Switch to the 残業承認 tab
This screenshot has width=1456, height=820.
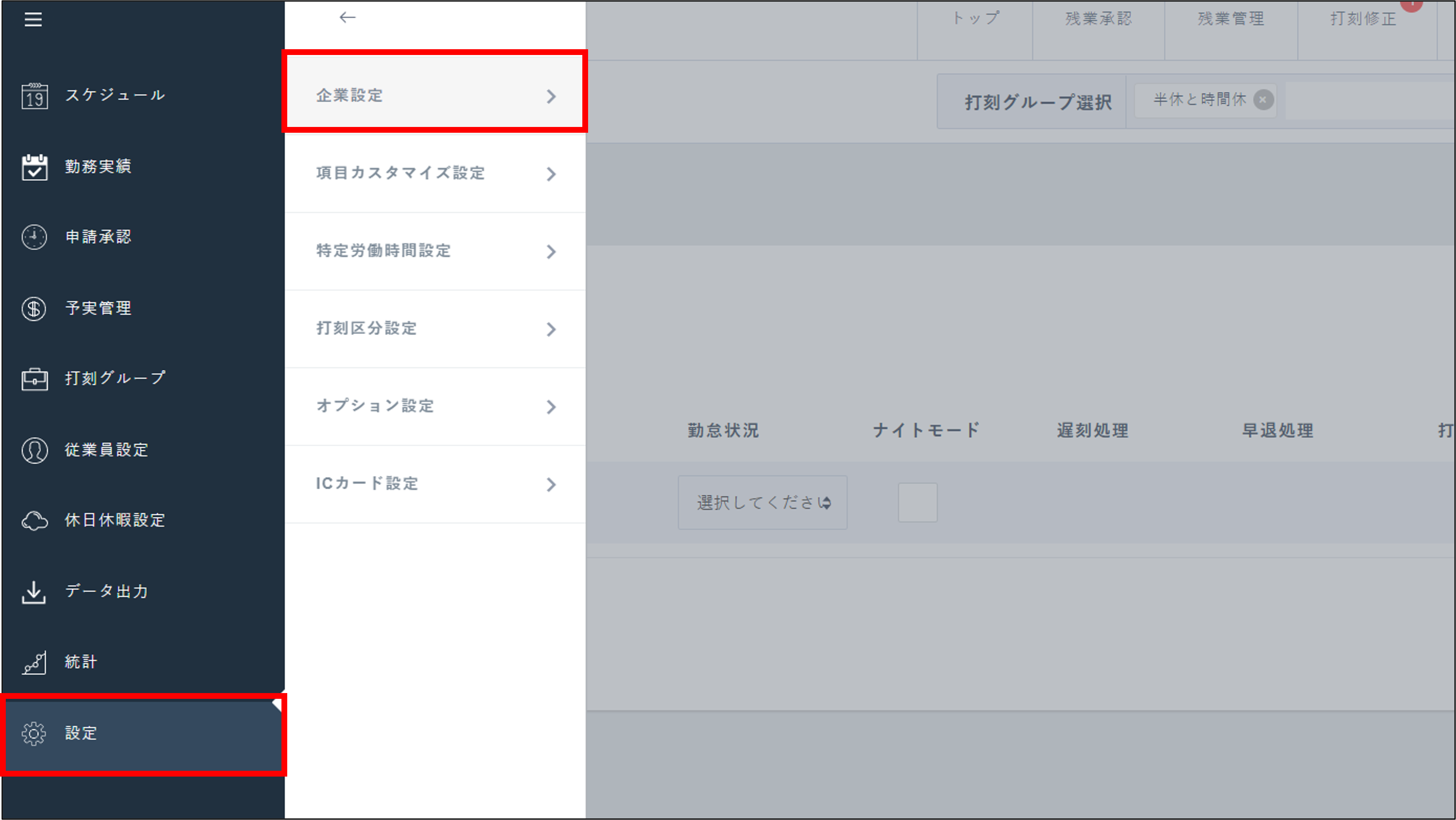[1098, 19]
